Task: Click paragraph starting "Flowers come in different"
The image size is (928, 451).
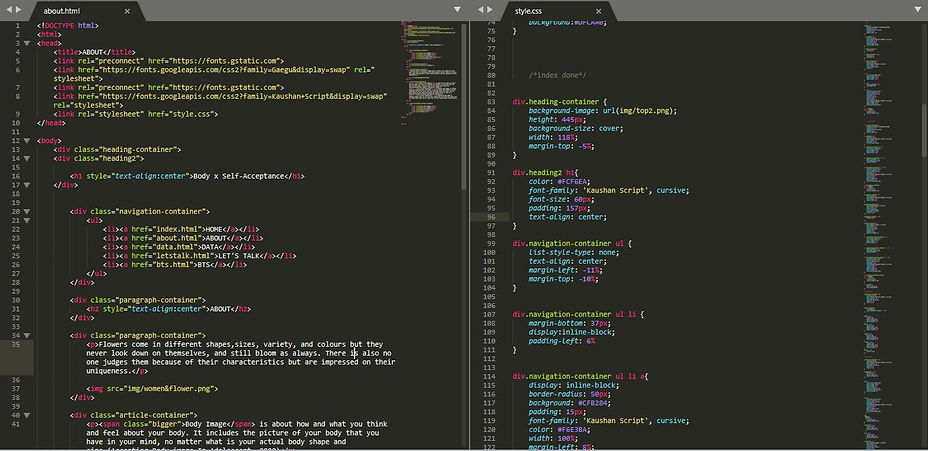Action: pos(240,357)
